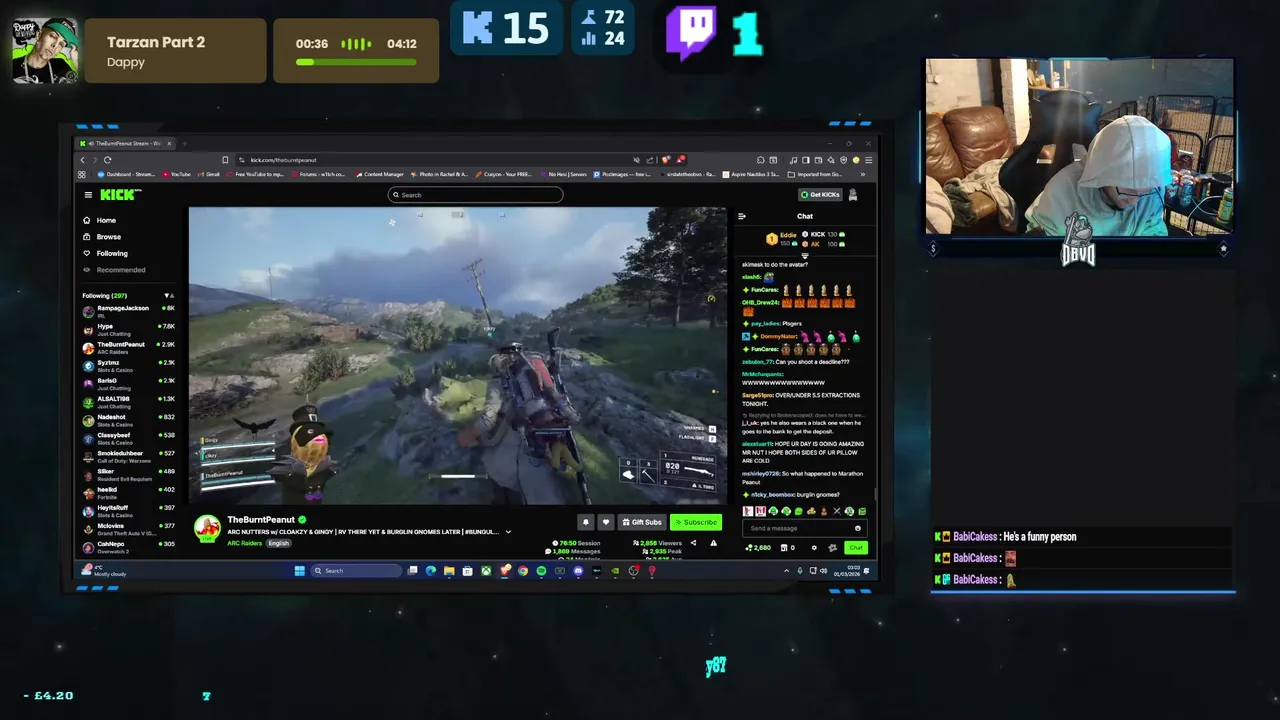Open CohNepo channel in following list
1280x720 pixels.
128,546
